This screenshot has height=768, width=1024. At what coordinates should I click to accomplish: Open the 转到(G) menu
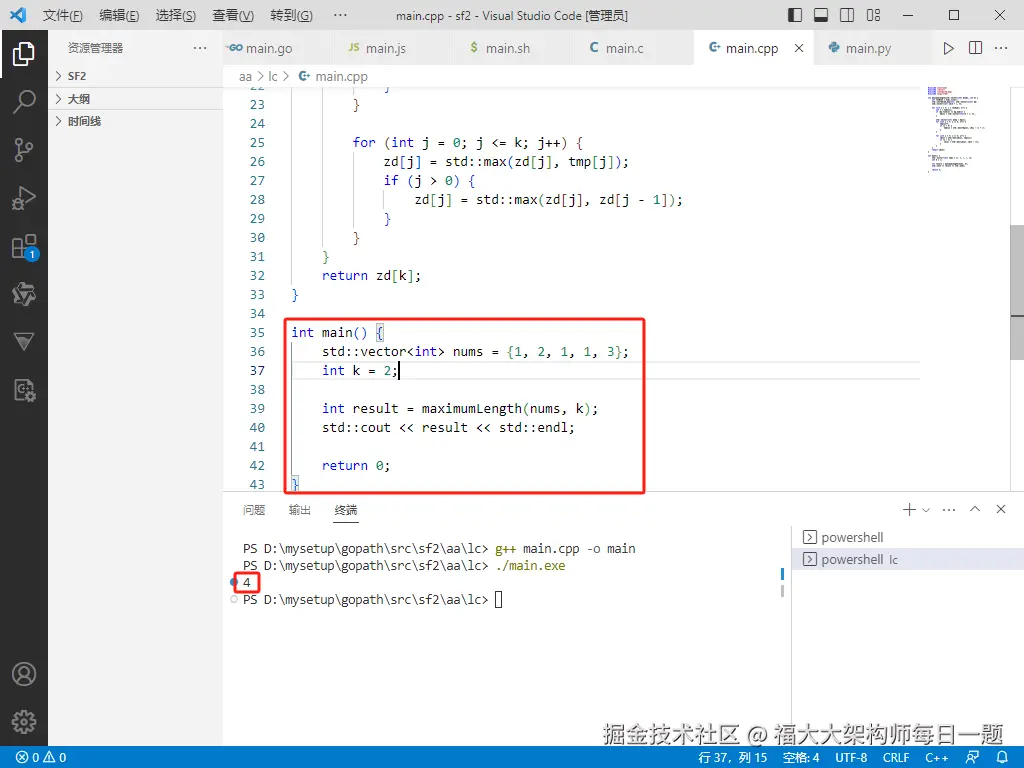click(291, 16)
